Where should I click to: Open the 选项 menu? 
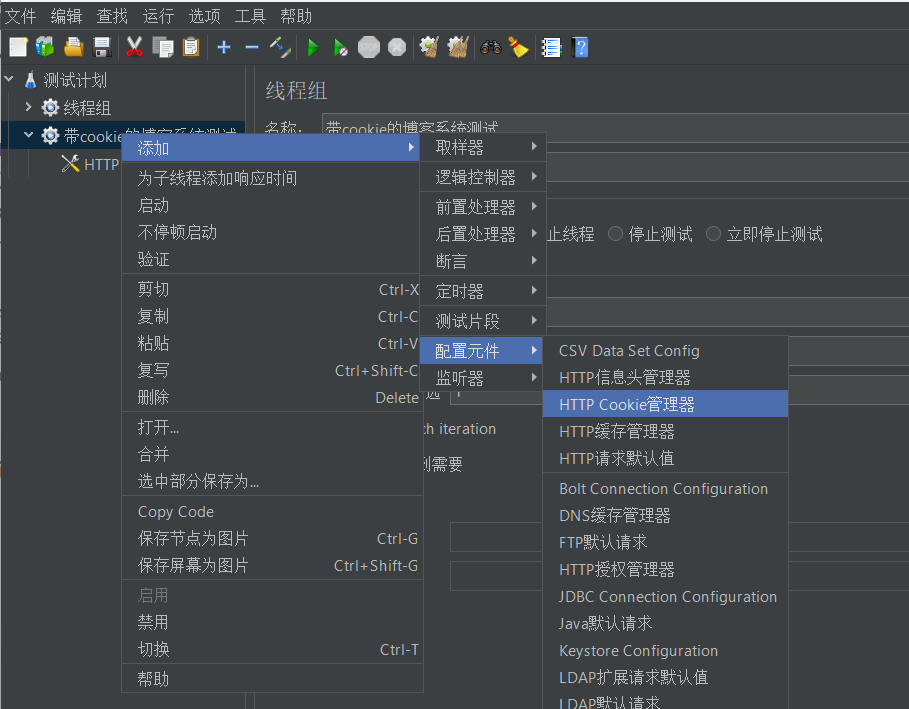click(x=204, y=16)
